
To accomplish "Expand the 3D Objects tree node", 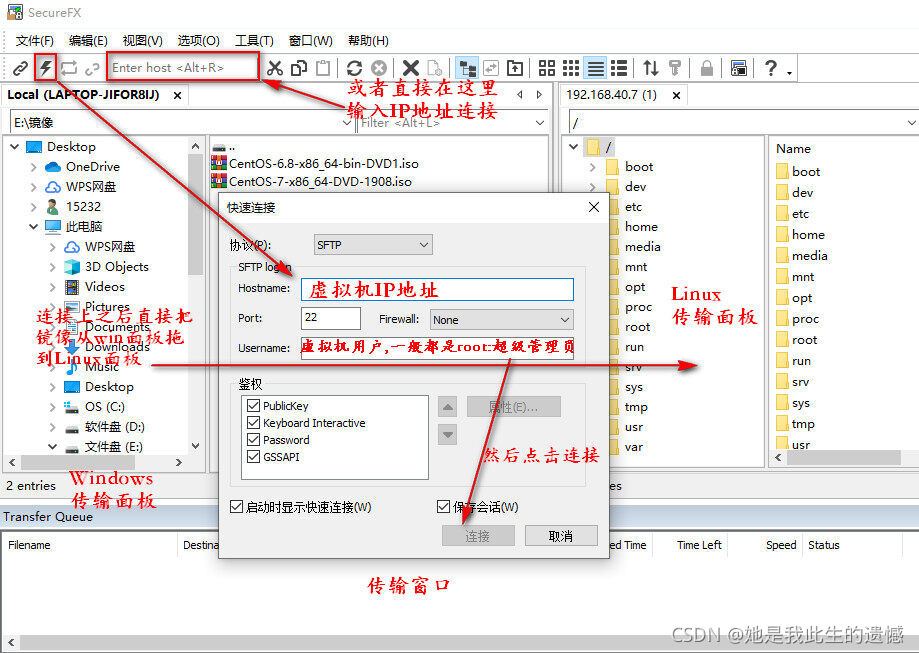I will click(x=52, y=267).
